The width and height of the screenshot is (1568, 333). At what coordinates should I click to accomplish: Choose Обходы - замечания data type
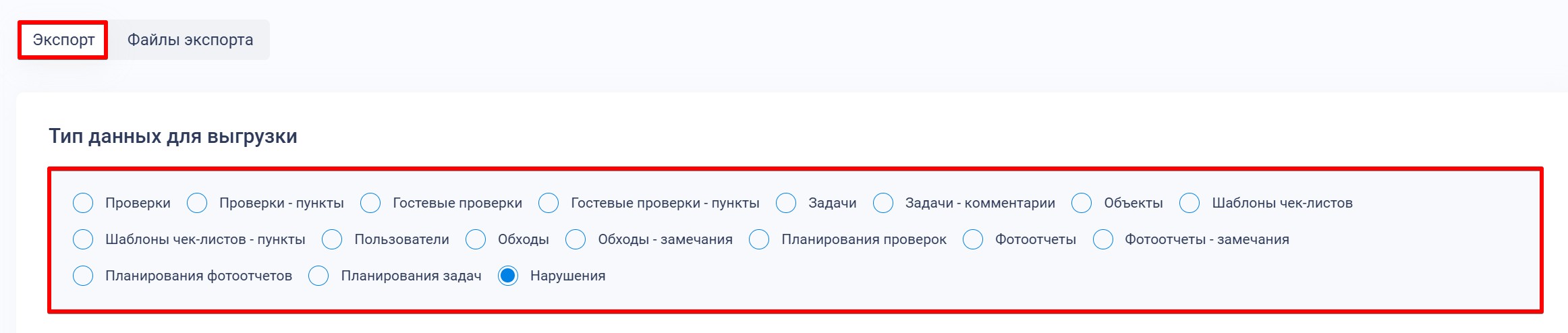coord(576,239)
